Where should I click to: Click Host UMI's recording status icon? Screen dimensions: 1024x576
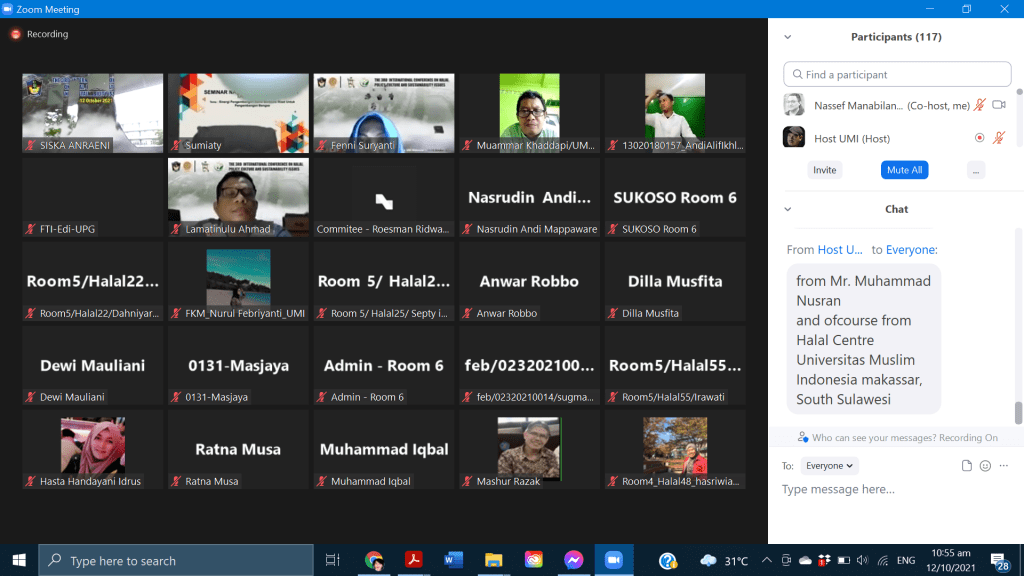(x=979, y=138)
